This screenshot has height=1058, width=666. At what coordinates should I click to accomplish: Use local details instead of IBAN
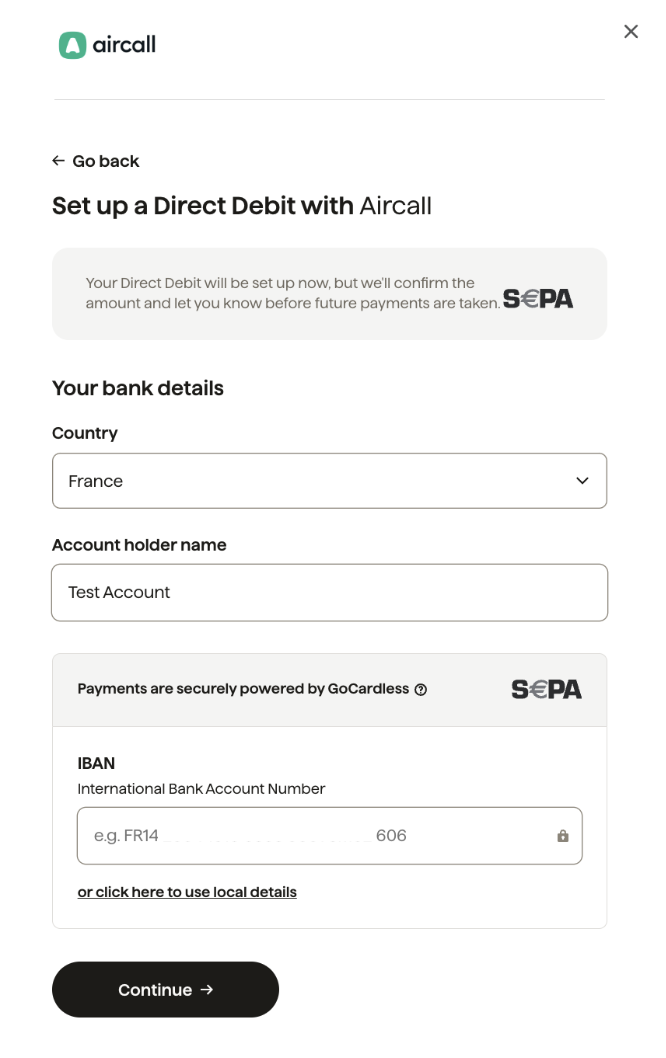coord(187,892)
